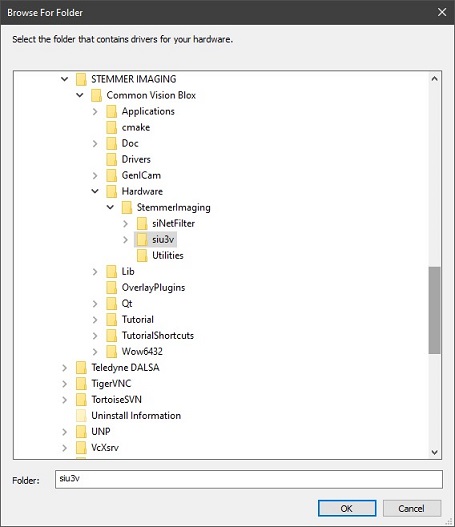The width and height of the screenshot is (455, 527).
Task: Select the Utilities folder icon
Action: (142, 255)
